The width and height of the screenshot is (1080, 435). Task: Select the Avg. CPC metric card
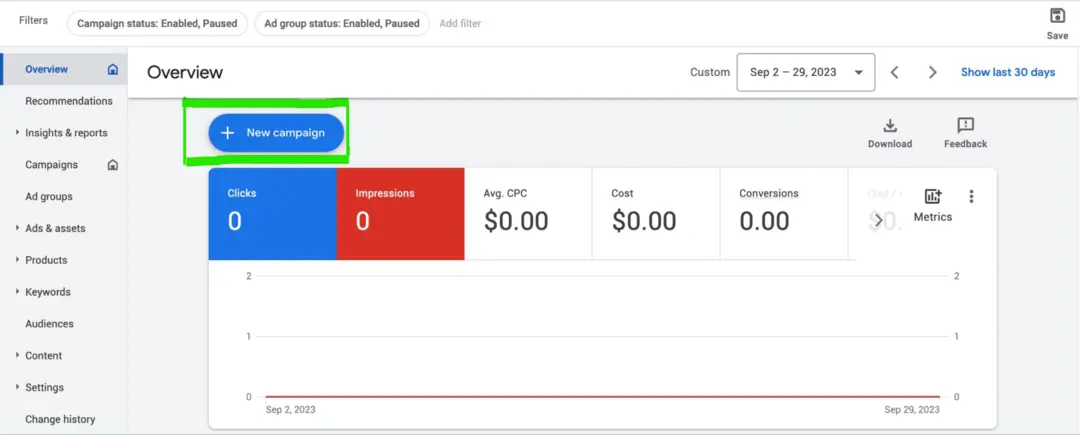[528, 214]
